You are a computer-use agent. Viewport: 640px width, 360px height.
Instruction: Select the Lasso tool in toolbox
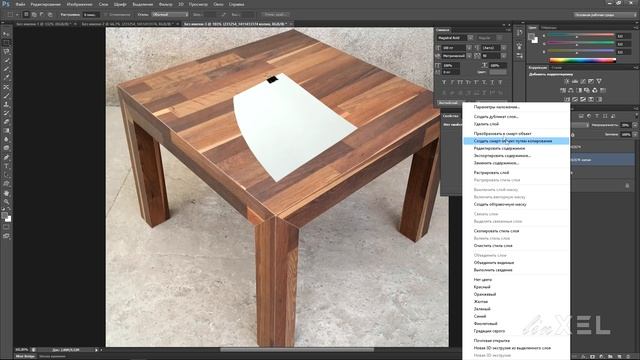[x=6, y=52]
